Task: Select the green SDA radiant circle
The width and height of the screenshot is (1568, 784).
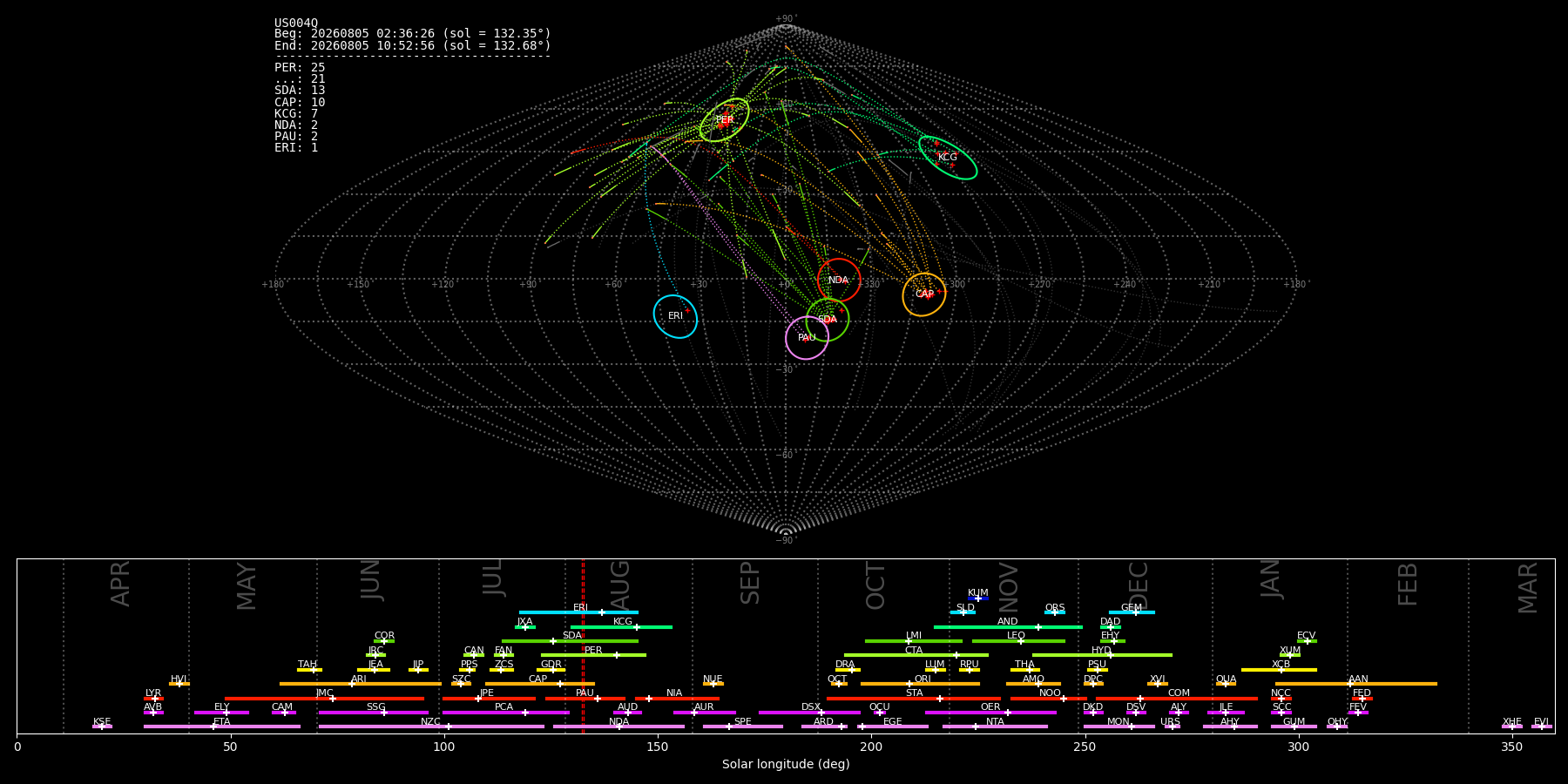Action: click(x=828, y=320)
